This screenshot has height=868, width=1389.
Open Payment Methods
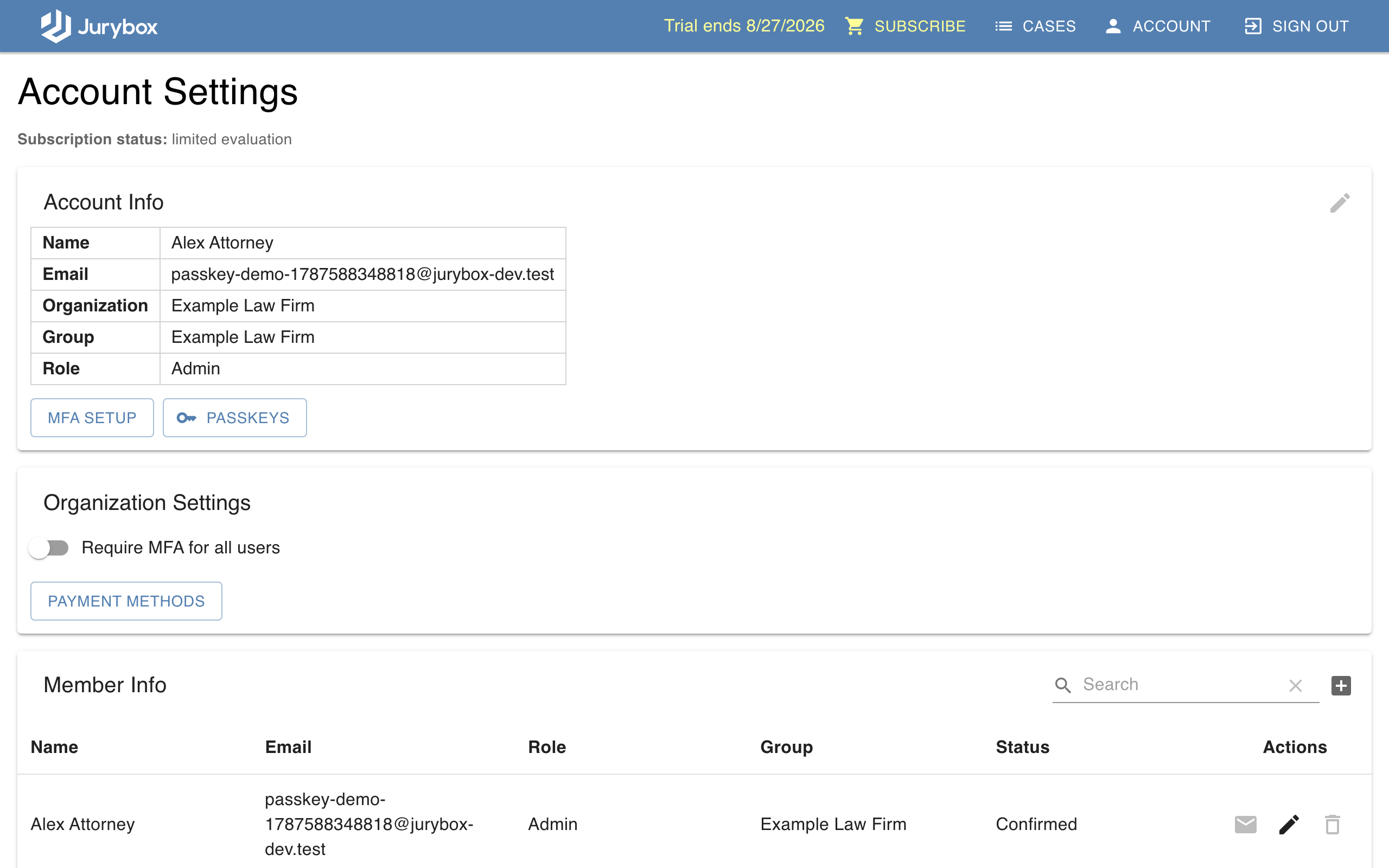click(126, 601)
